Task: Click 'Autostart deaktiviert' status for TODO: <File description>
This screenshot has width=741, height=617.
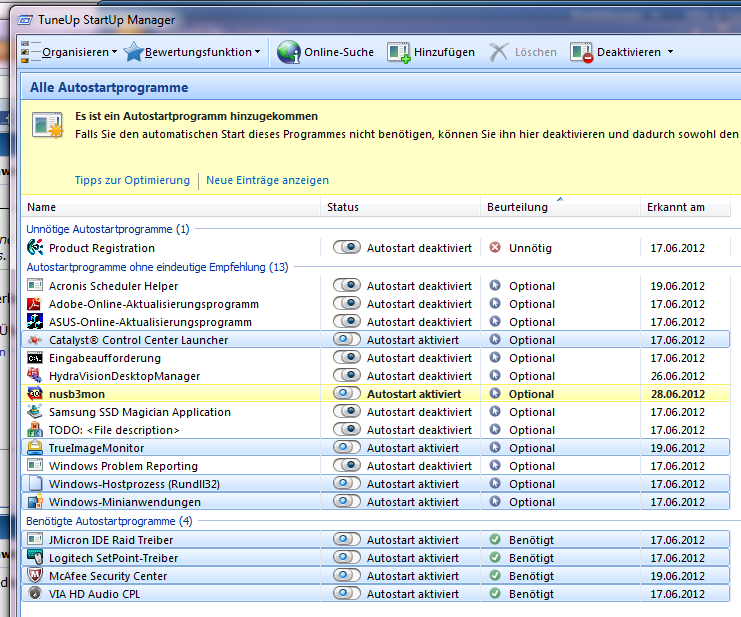Action: coord(419,430)
